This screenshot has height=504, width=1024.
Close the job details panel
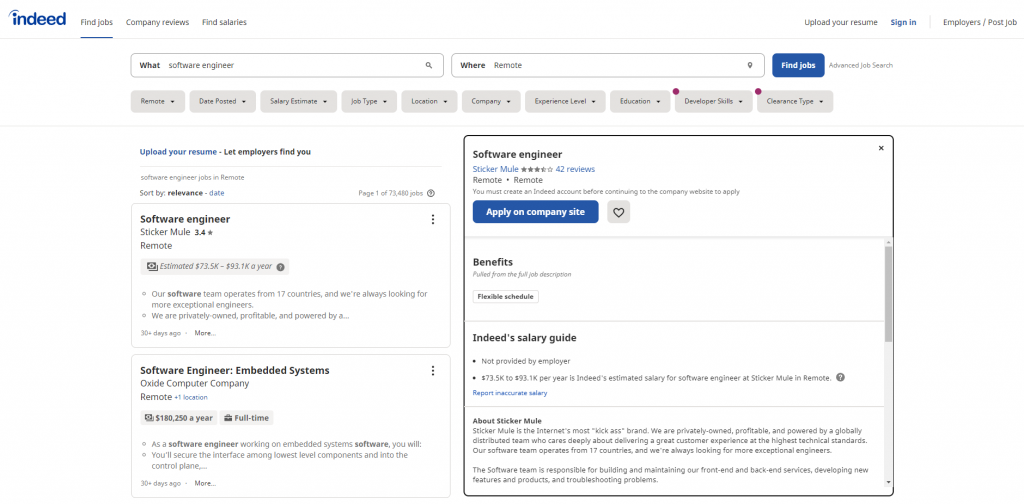tap(881, 148)
